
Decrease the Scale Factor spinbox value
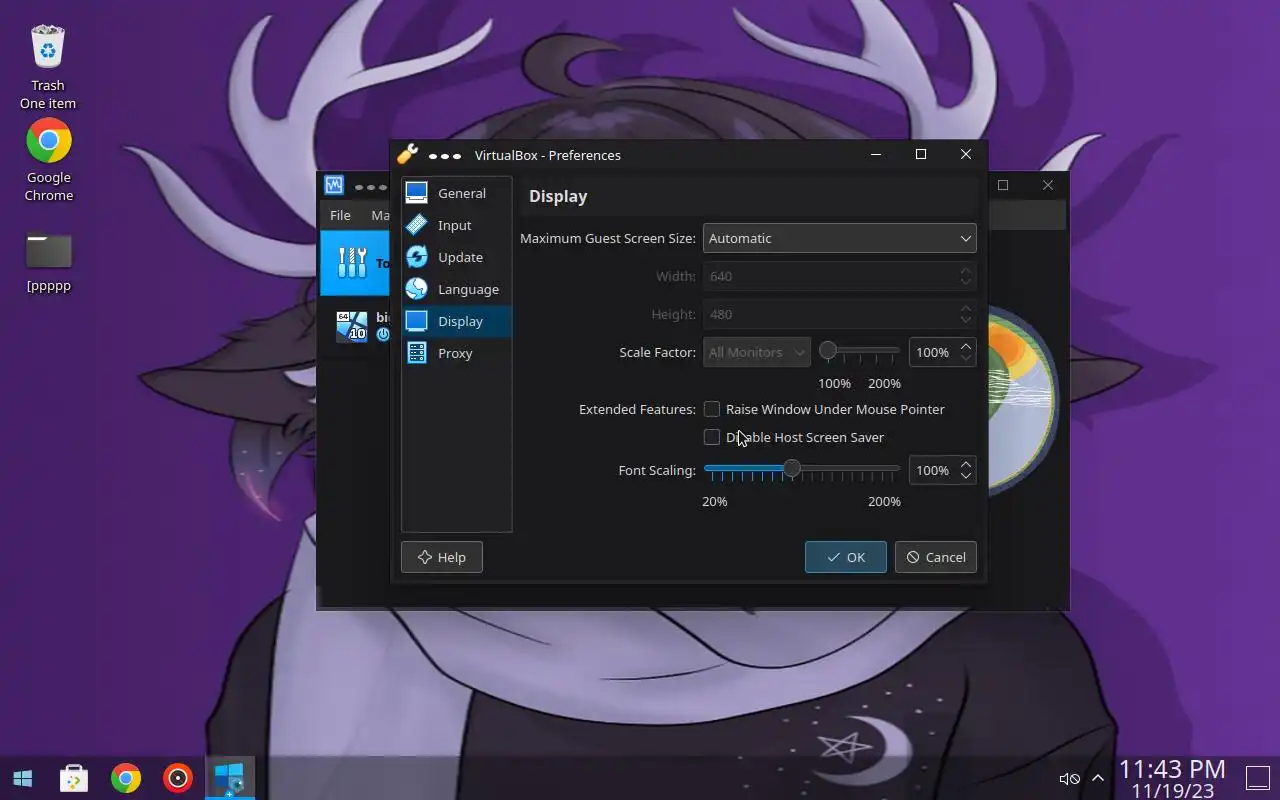pos(965,359)
